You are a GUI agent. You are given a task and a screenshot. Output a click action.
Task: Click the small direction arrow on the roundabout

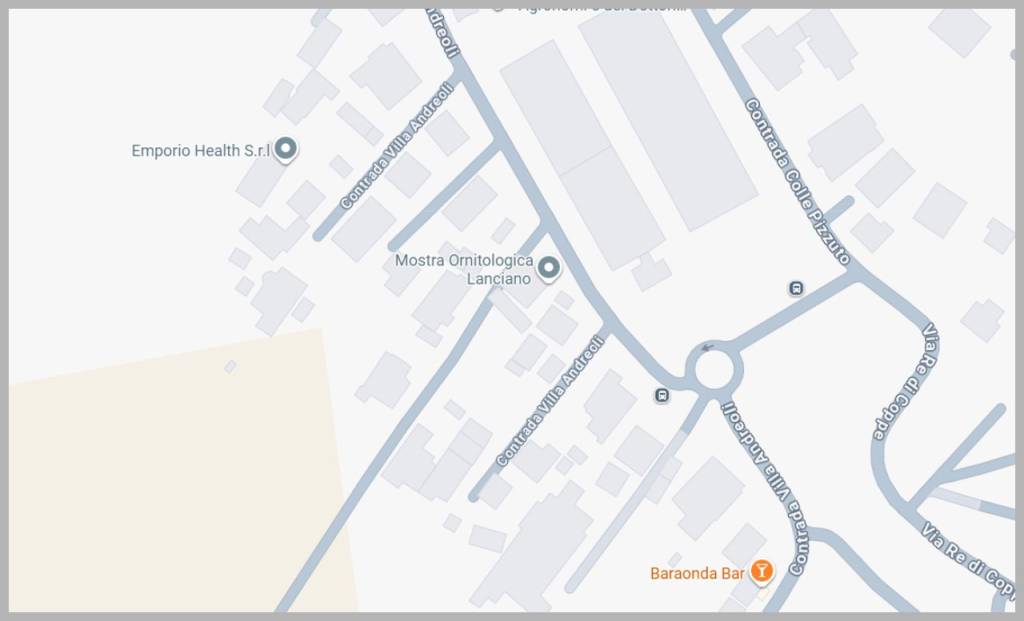707,348
